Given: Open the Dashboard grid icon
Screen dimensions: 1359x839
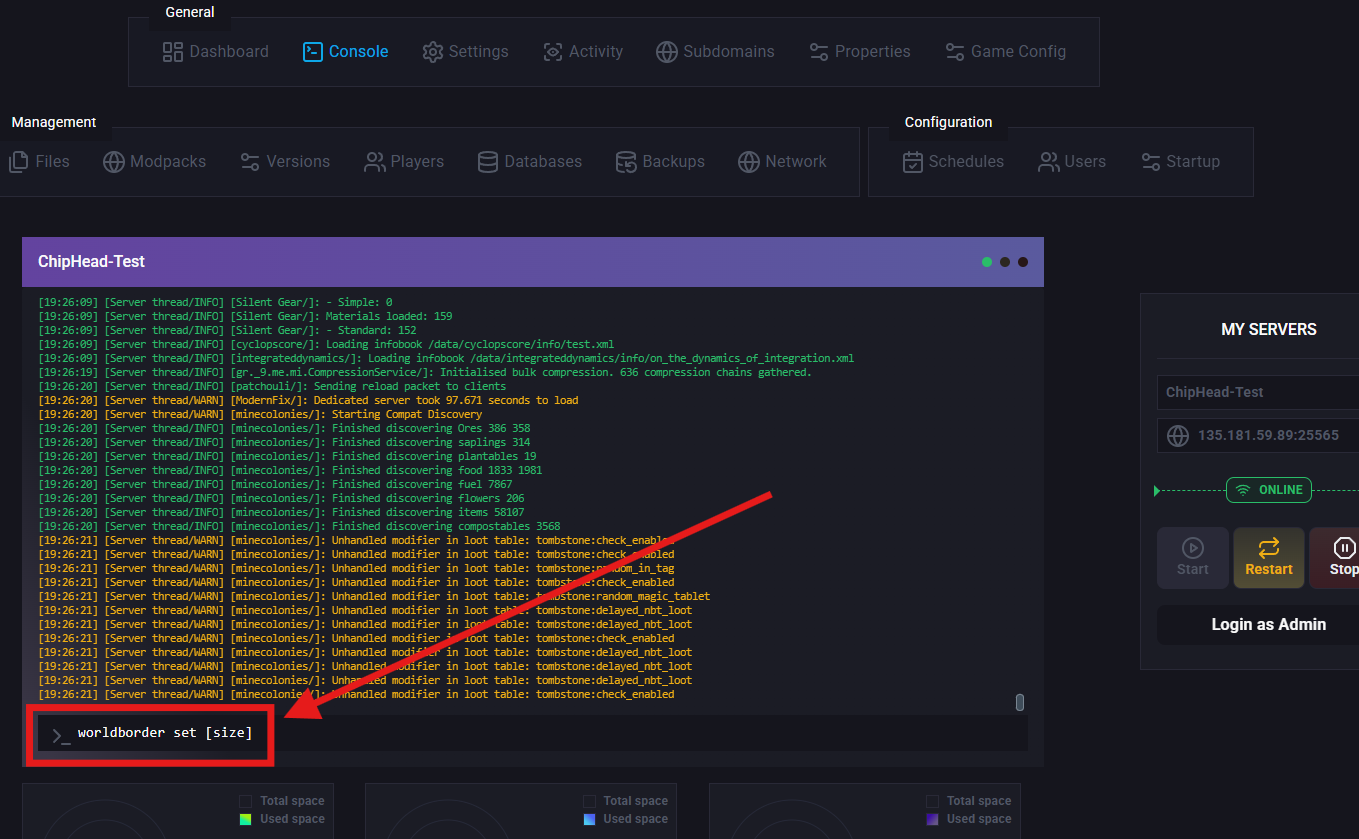Looking at the screenshot, I should click(x=173, y=52).
